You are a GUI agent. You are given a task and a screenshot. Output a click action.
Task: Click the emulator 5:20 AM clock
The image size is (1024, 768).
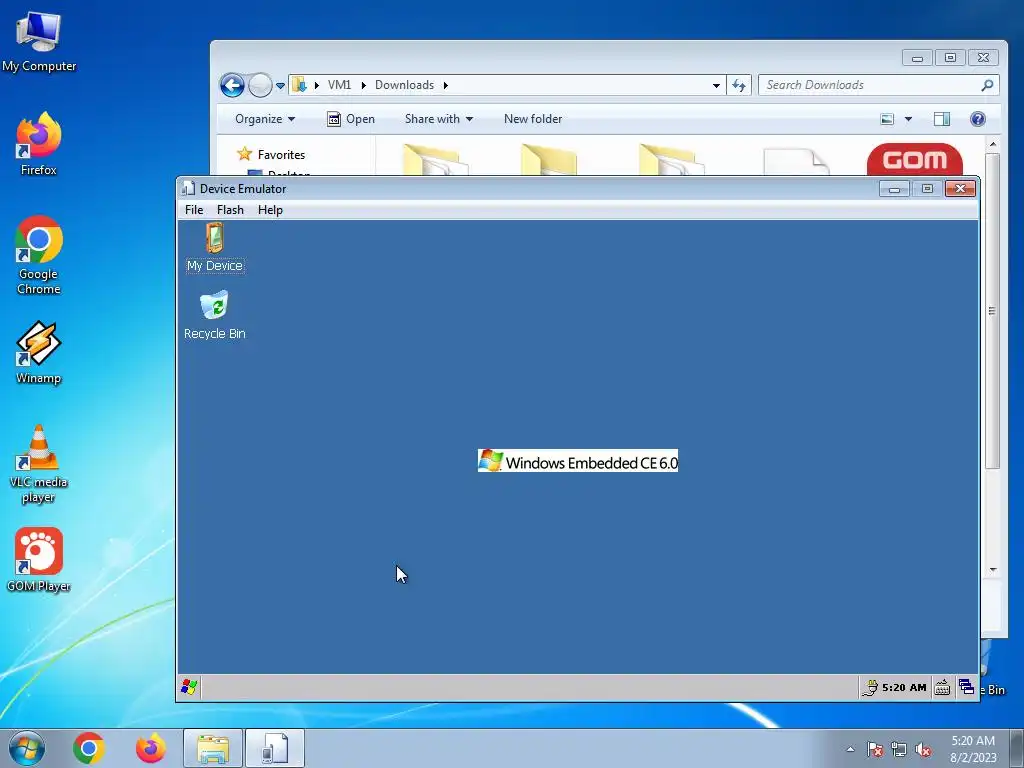click(x=904, y=688)
